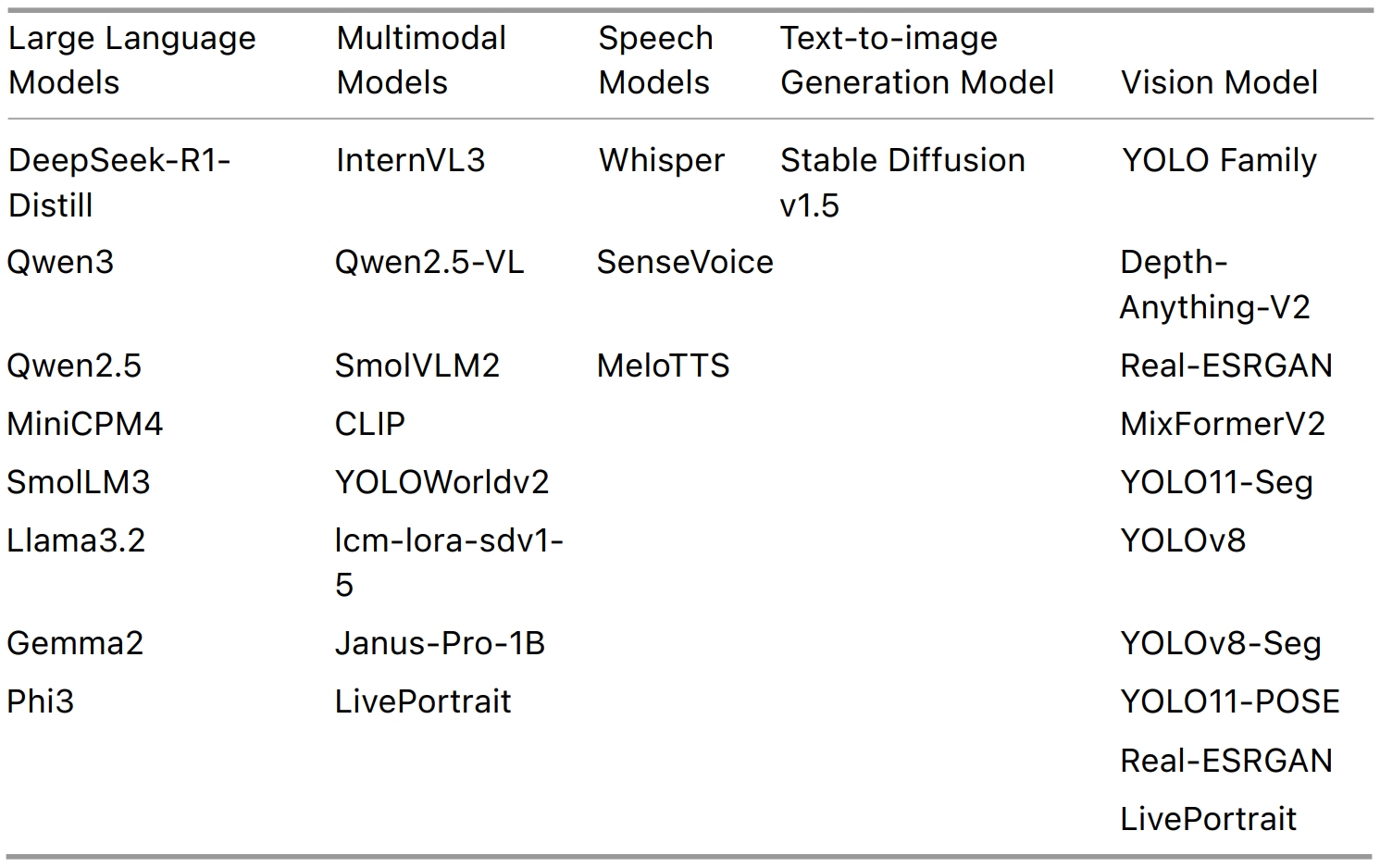Click the Stable Diffusion v1.5 cell
1380x868 pixels.
pyautogui.click(x=902, y=182)
